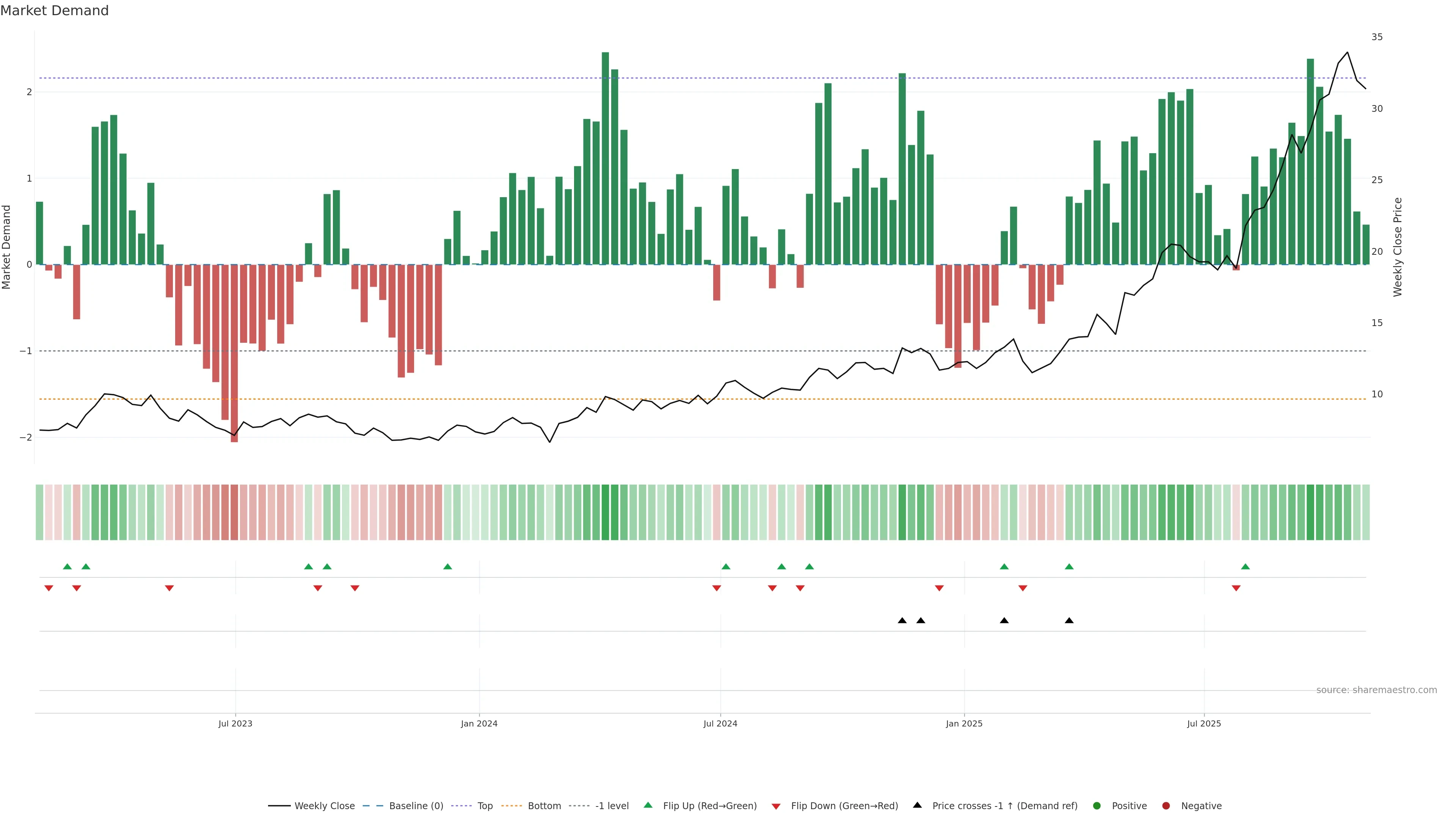Image resolution: width=1456 pixels, height=819 pixels.
Task: Toggle the -1 level legend entry
Action: click(612, 805)
